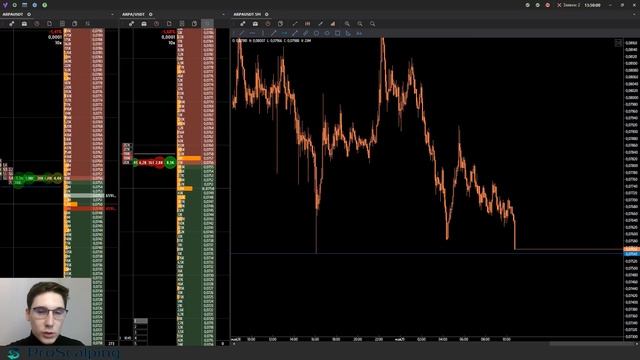Click the link icon in the ARPA/USDT panel toolbar
This screenshot has height=360, width=640.
pyautogui.click(x=131, y=24)
